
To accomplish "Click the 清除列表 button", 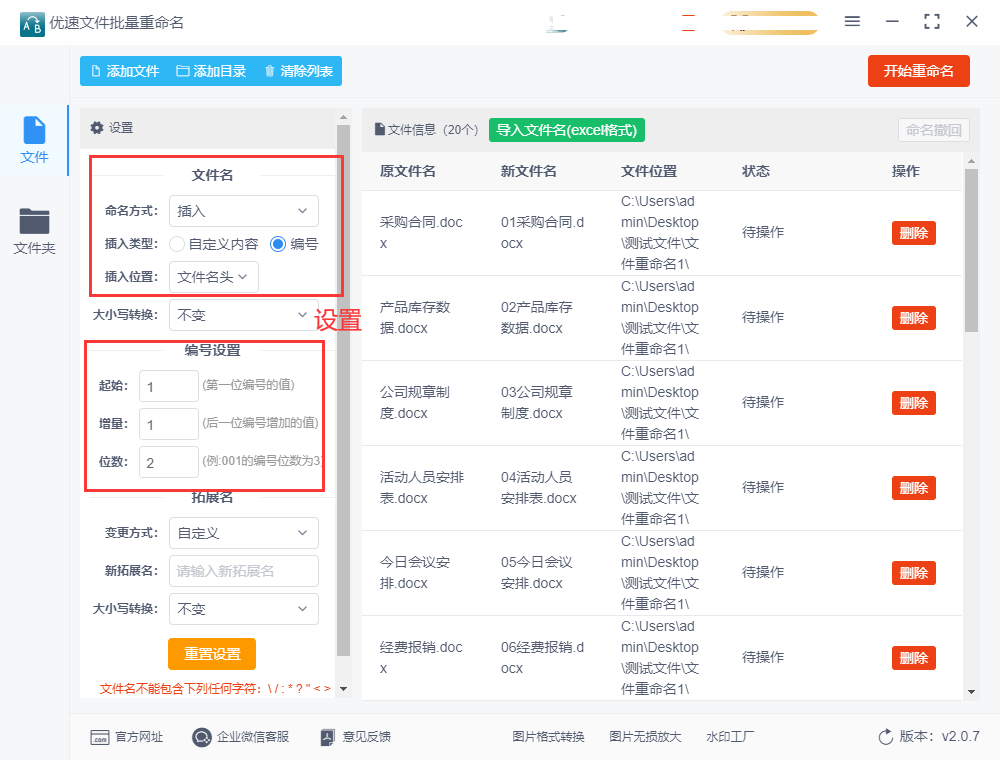I will (x=298, y=71).
